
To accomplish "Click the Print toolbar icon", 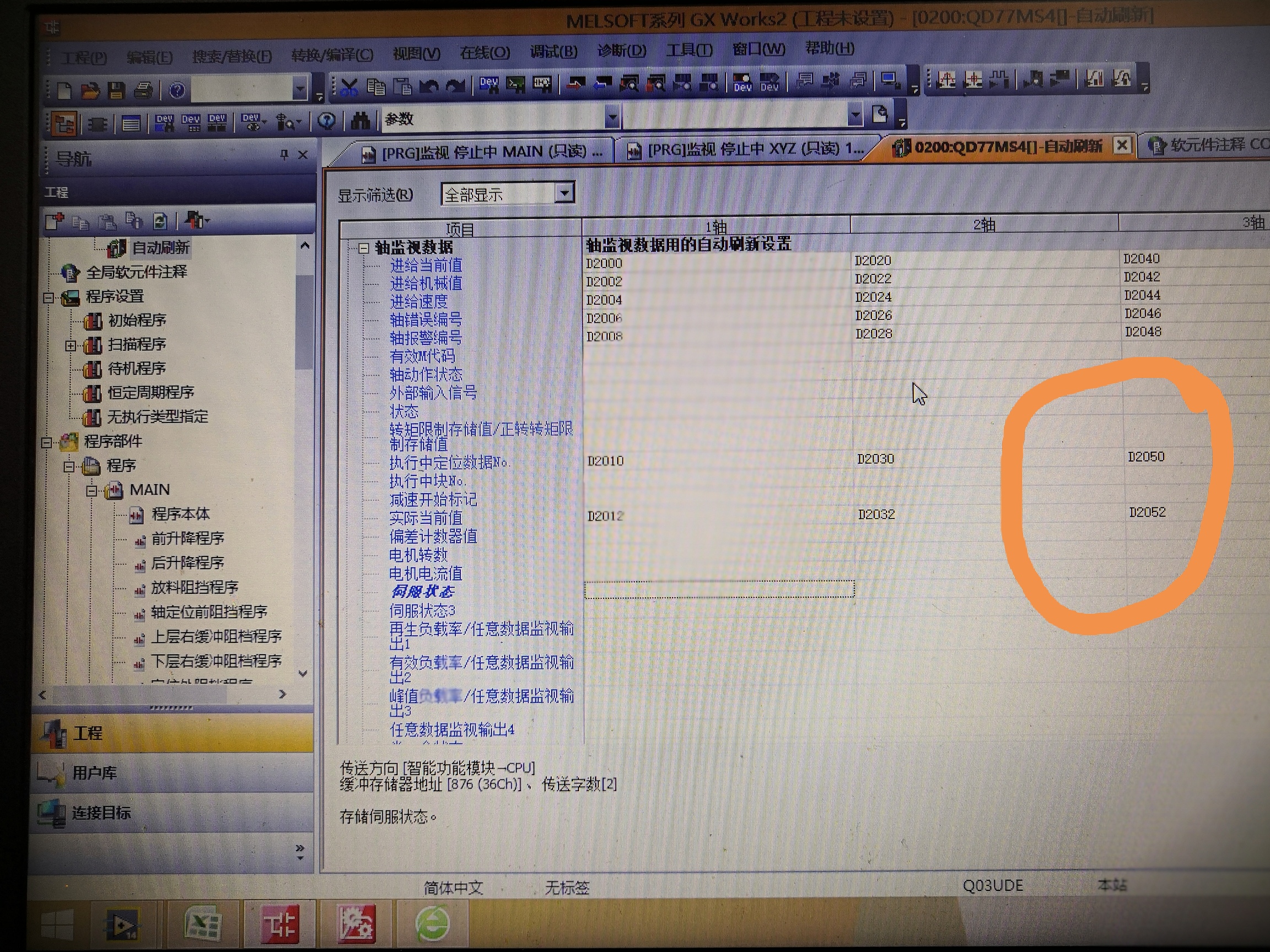I will [x=143, y=91].
